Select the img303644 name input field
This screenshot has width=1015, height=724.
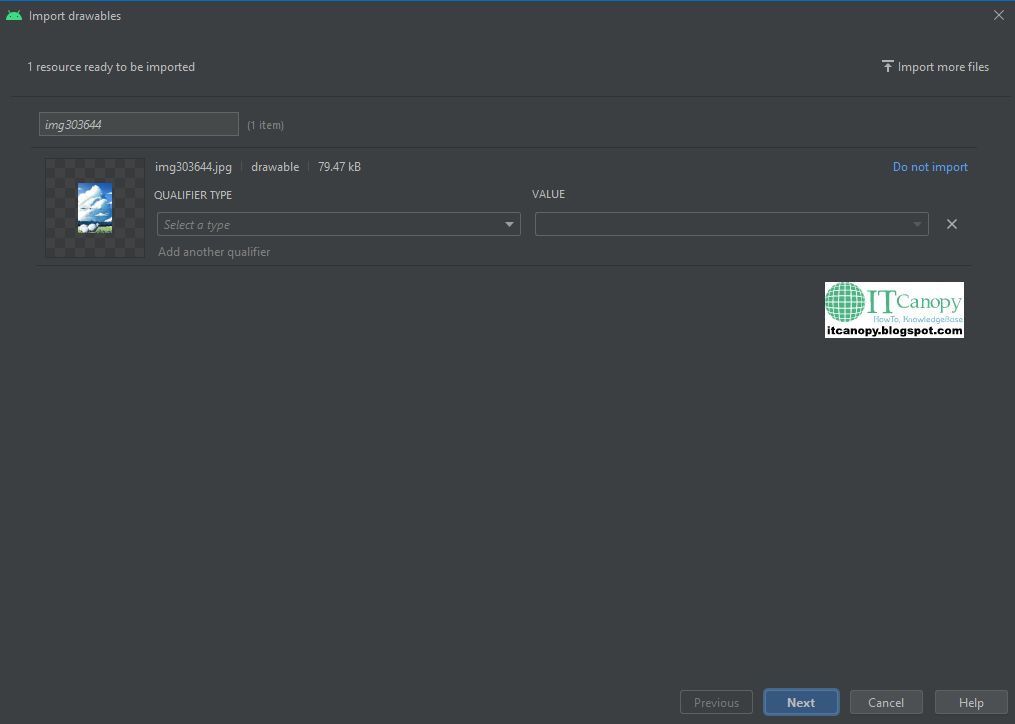pos(138,124)
